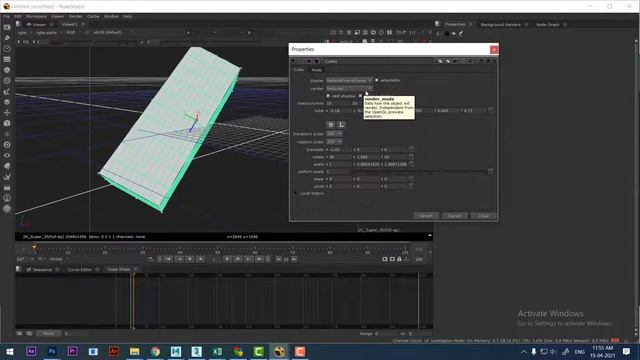Launch Premiere Pro from taskbar
640x360 pixels.
coord(72,351)
